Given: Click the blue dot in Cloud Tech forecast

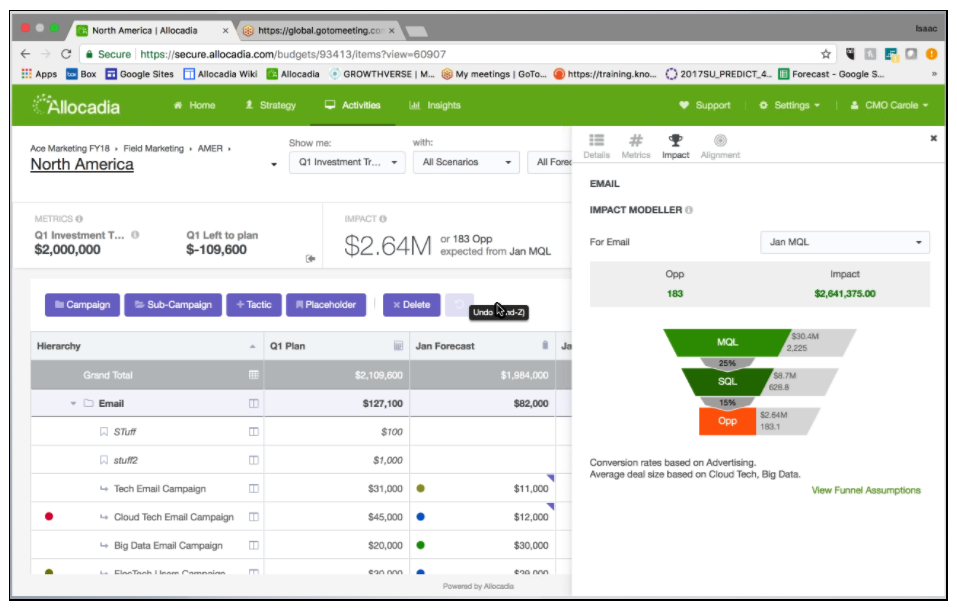Looking at the screenshot, I should (421, 517).
